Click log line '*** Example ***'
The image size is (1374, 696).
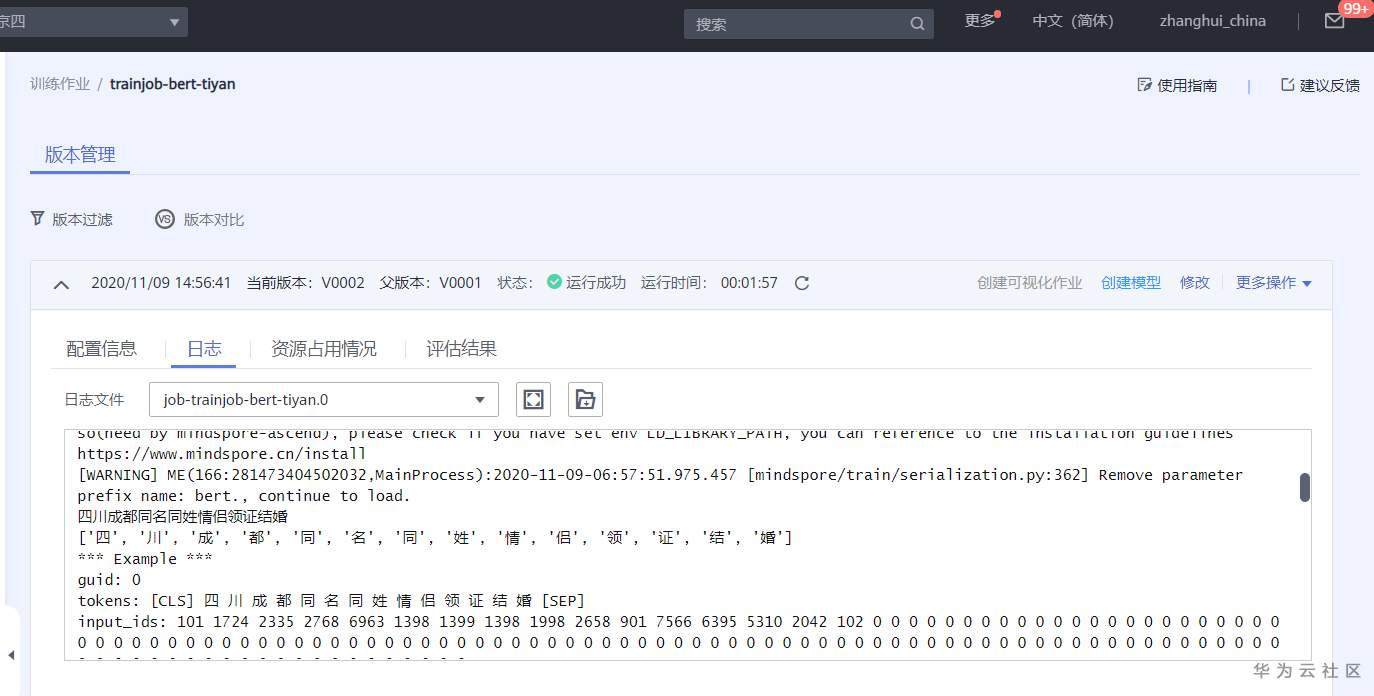click(x=145, y=559)
